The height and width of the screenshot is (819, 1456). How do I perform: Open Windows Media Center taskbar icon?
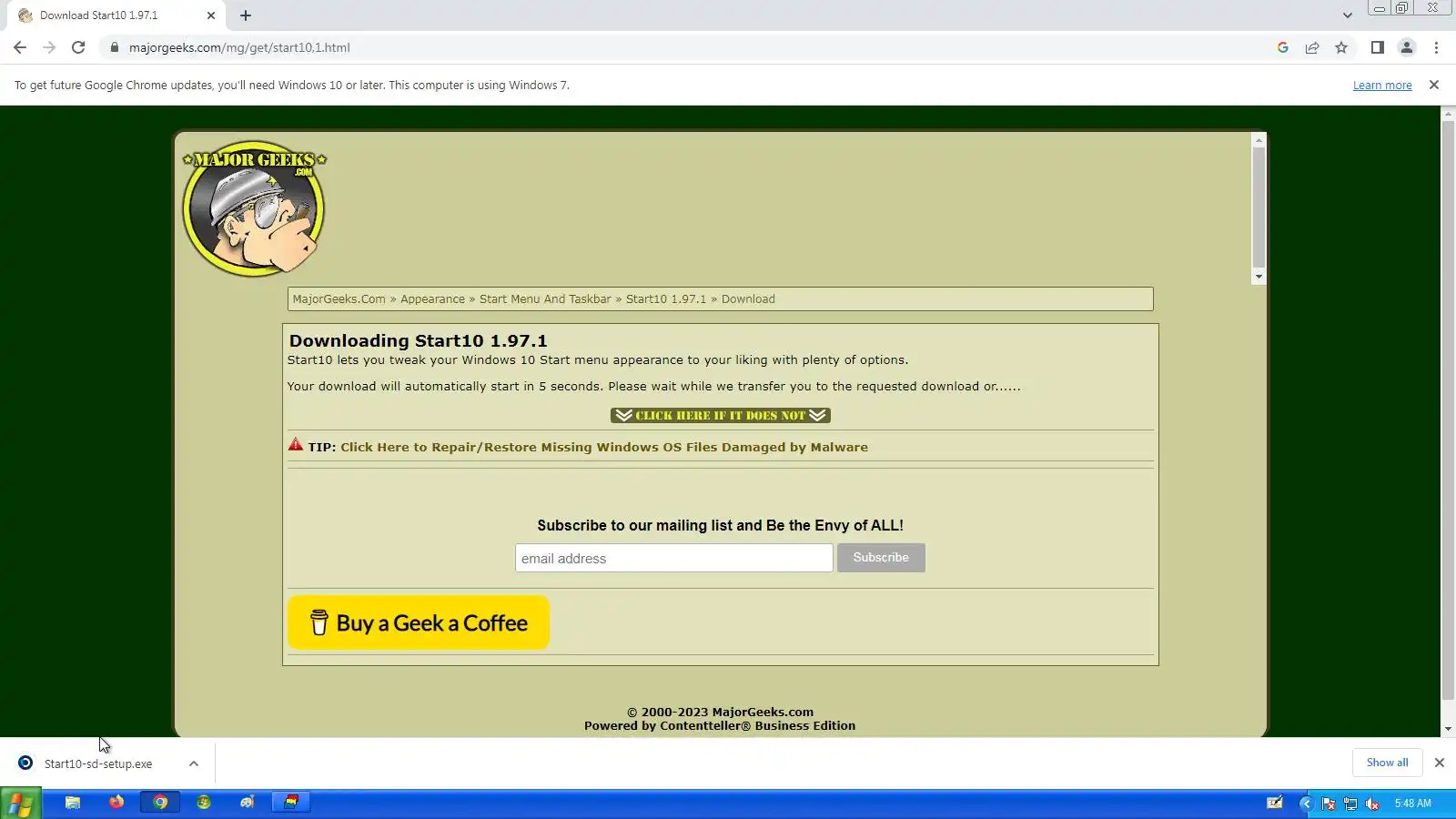pyautogui.click(x=204, y=803)
